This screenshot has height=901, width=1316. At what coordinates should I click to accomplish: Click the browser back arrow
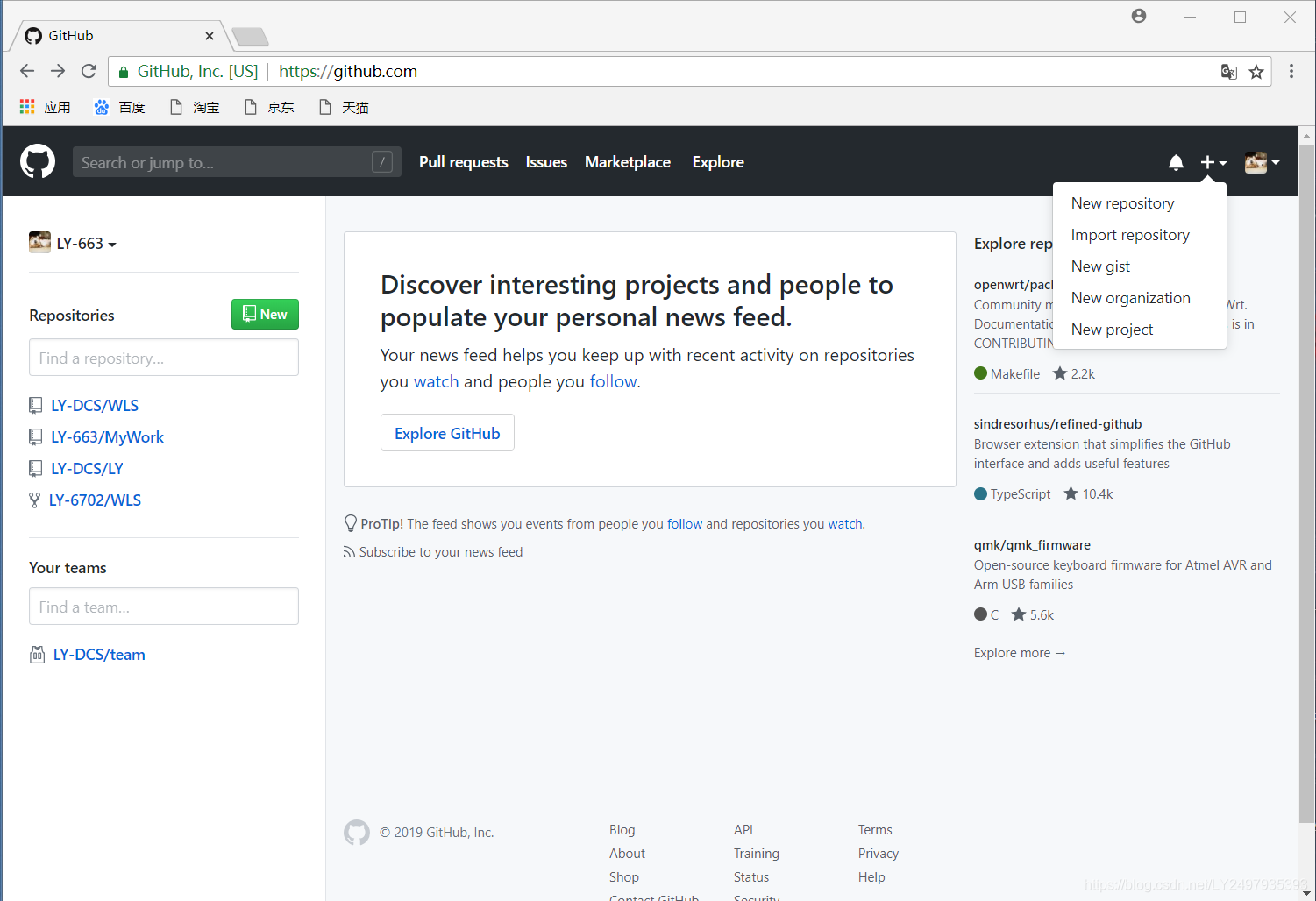(x=27, y=71)
